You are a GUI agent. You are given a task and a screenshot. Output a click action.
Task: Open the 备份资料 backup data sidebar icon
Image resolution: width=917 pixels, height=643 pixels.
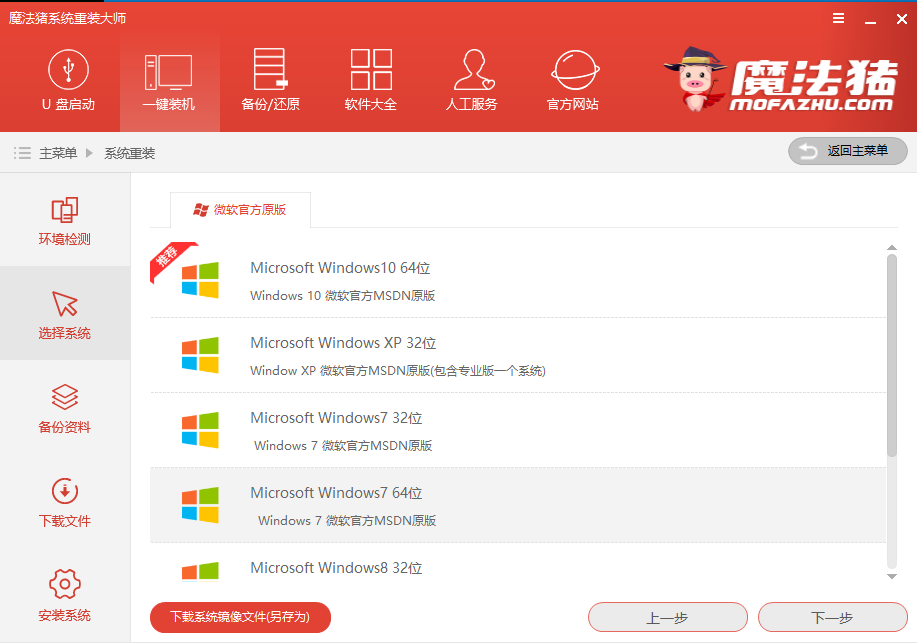coord(64,408)
